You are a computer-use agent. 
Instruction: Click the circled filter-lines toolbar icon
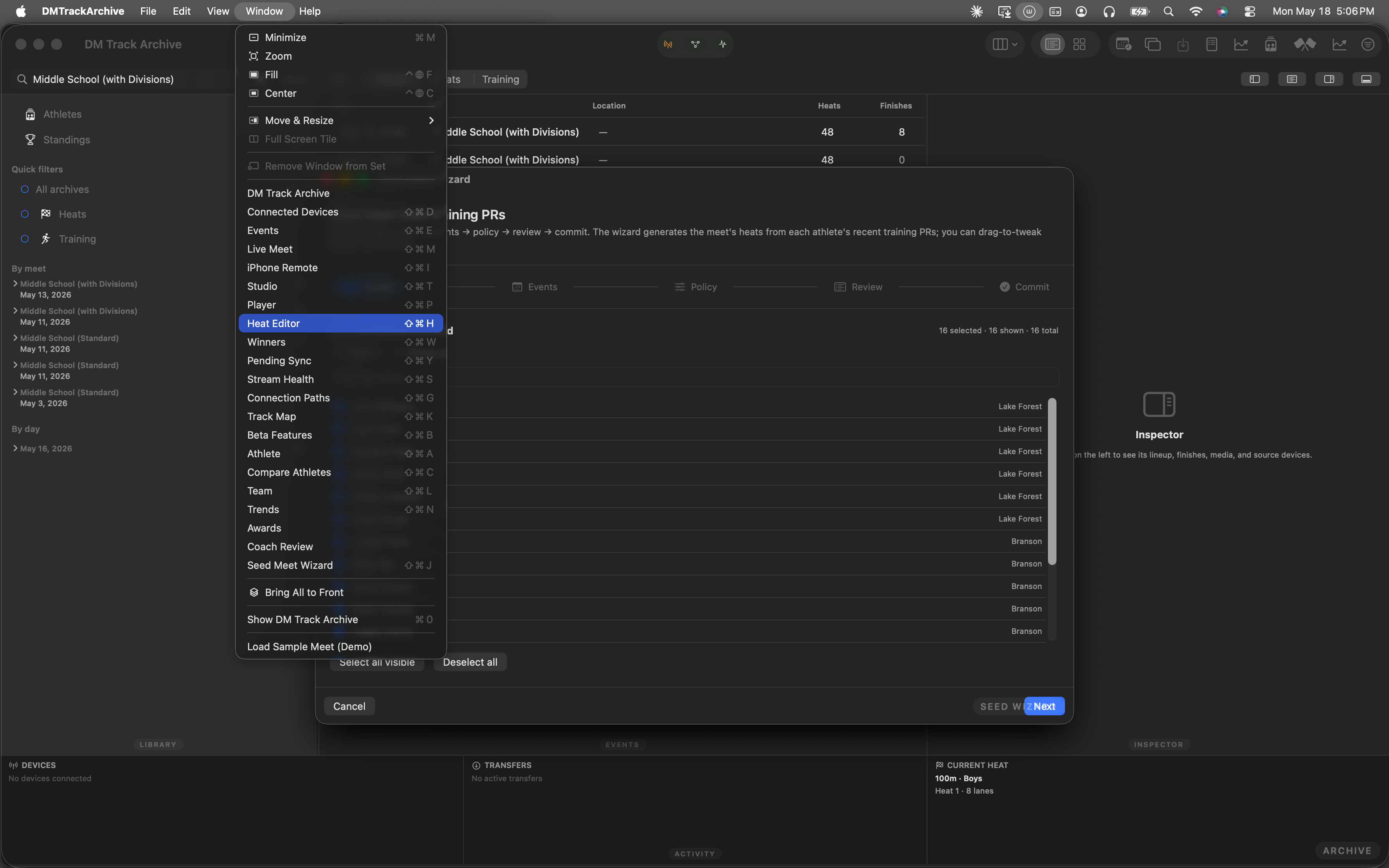(1368, 44)
